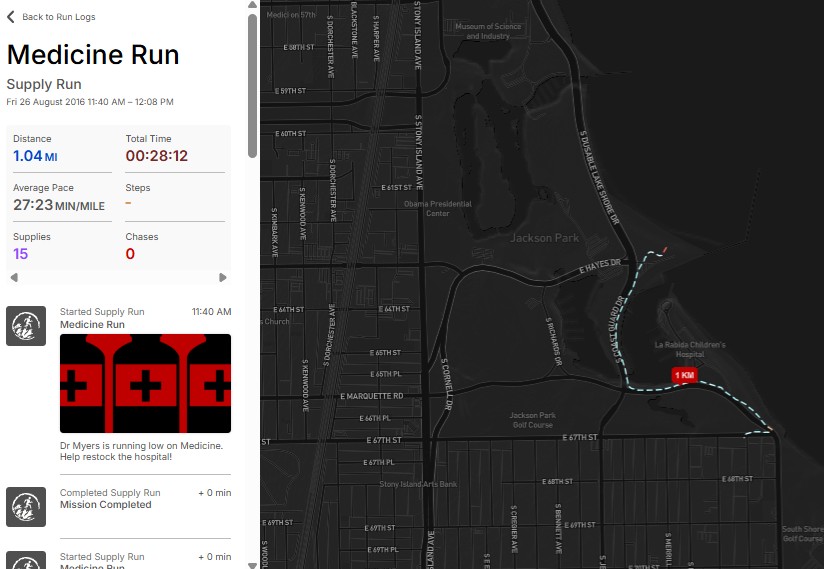Click the Stony Island Arts Bank label
Image resolution: width=824 pixels, height=569 pixels.
418,484
